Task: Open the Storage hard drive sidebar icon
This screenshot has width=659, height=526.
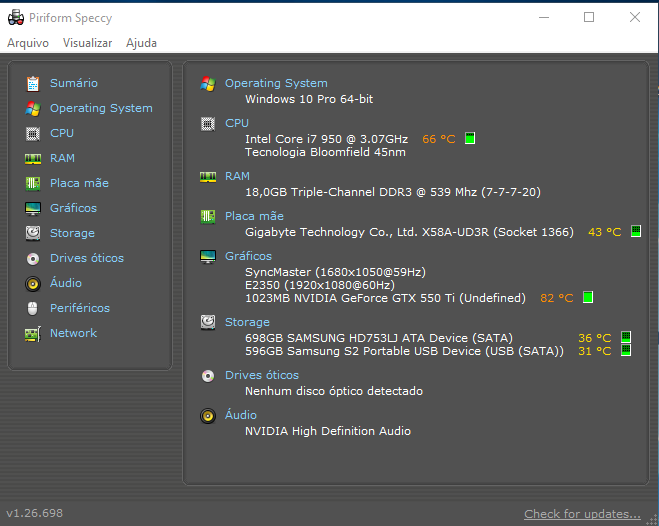Action: tap(33, 233)
